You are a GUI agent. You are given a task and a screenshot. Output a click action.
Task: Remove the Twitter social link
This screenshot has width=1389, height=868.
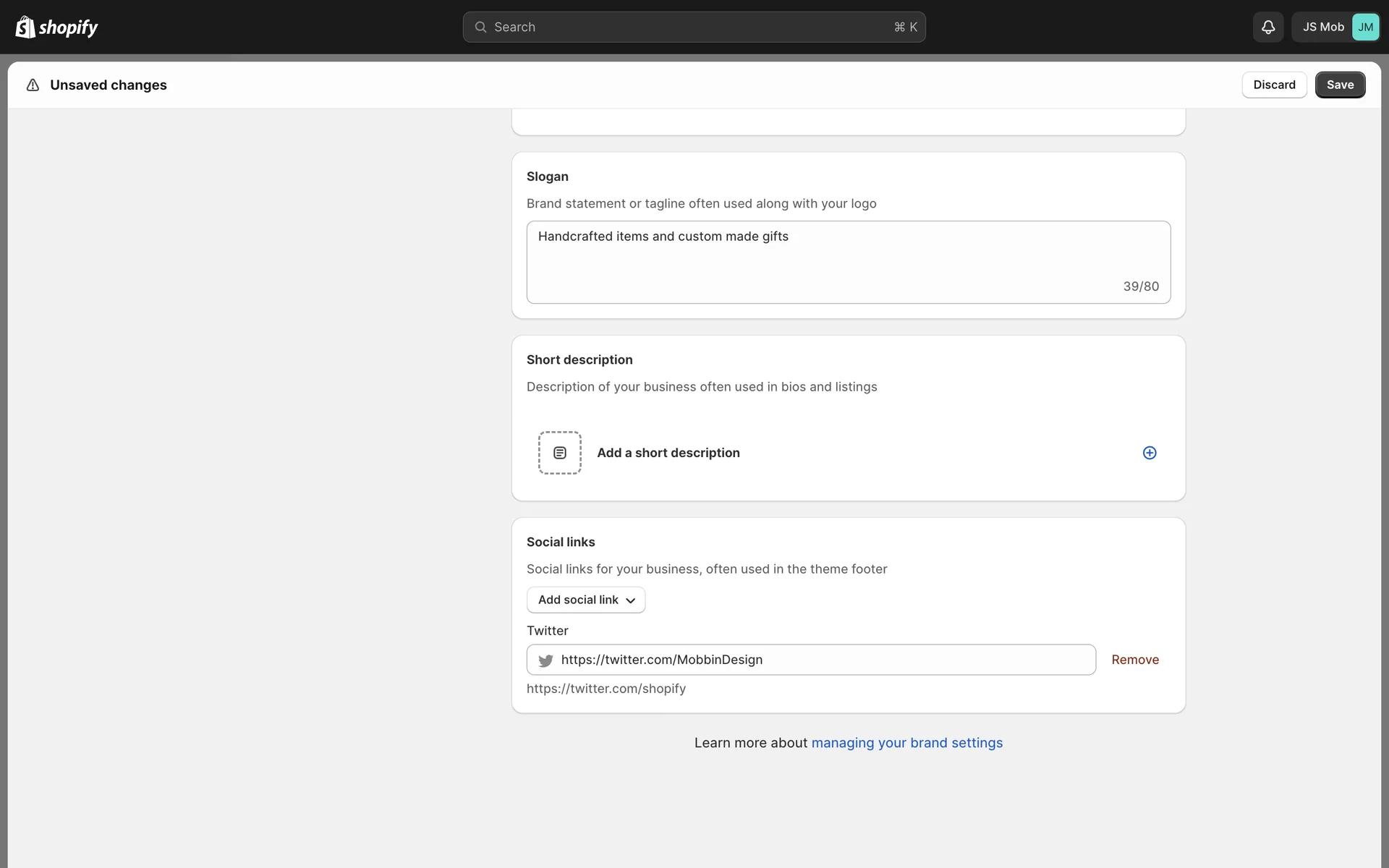(1134, 660)
